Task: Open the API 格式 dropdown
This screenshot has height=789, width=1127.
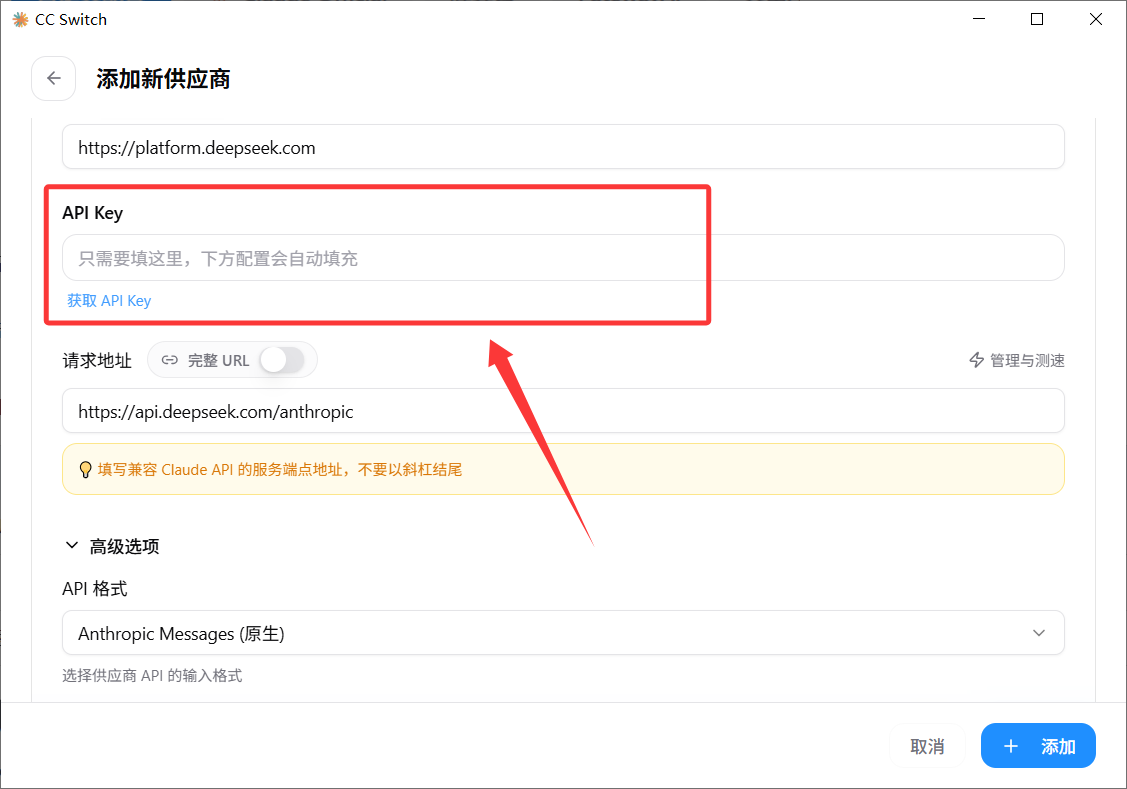Action: pyautogui.click(x=563, y=633)
